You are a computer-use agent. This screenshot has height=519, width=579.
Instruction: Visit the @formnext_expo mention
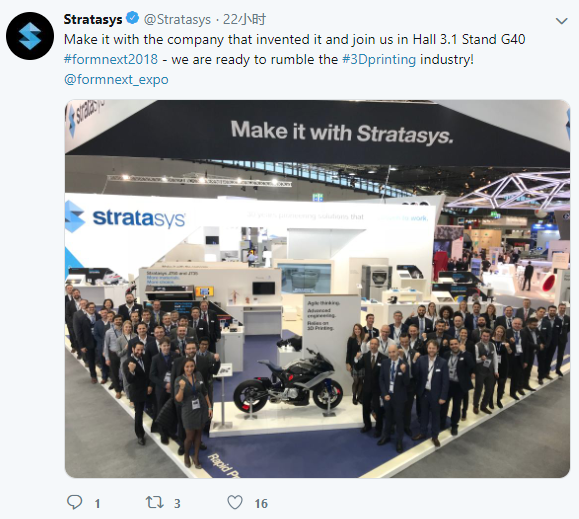point(116,79)
